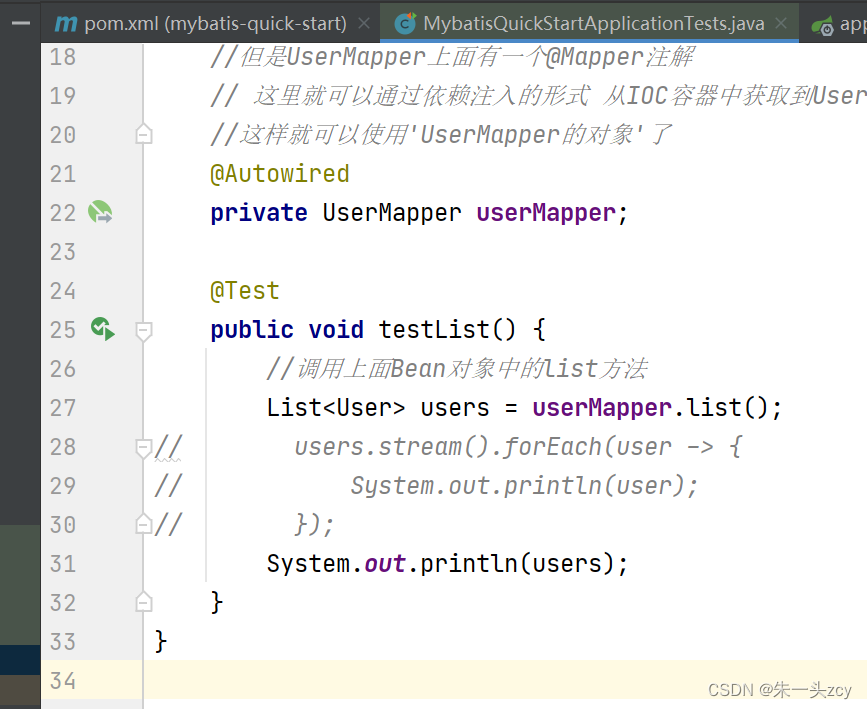Collapse the testList method fold at line 25
Image resolution: width=867 pixels, height=709 pixels.
[143, 329]
